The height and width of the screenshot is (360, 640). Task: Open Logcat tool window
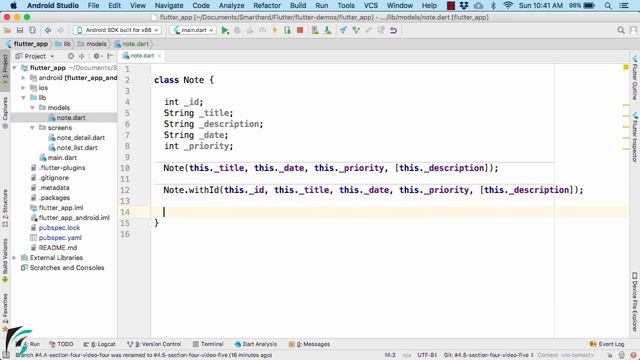99,344
